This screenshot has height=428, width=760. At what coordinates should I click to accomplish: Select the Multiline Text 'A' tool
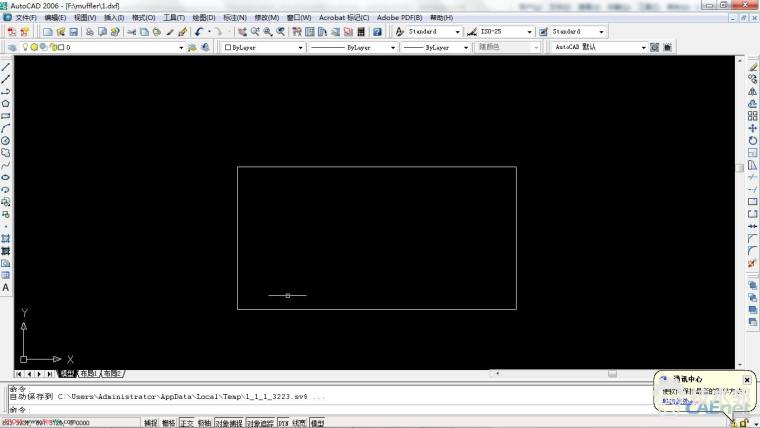tap(6, 287)
